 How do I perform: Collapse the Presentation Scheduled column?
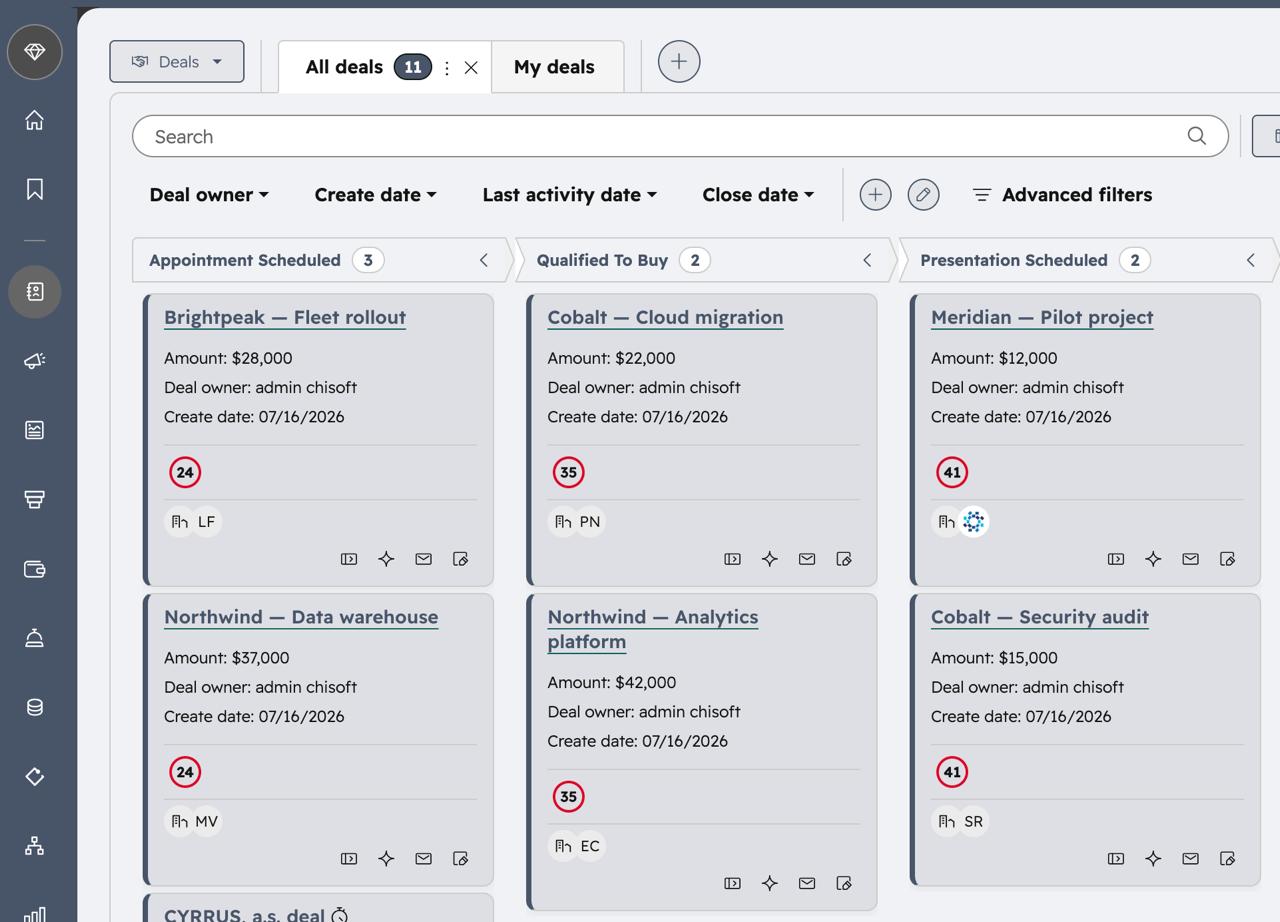point(1251,260)
